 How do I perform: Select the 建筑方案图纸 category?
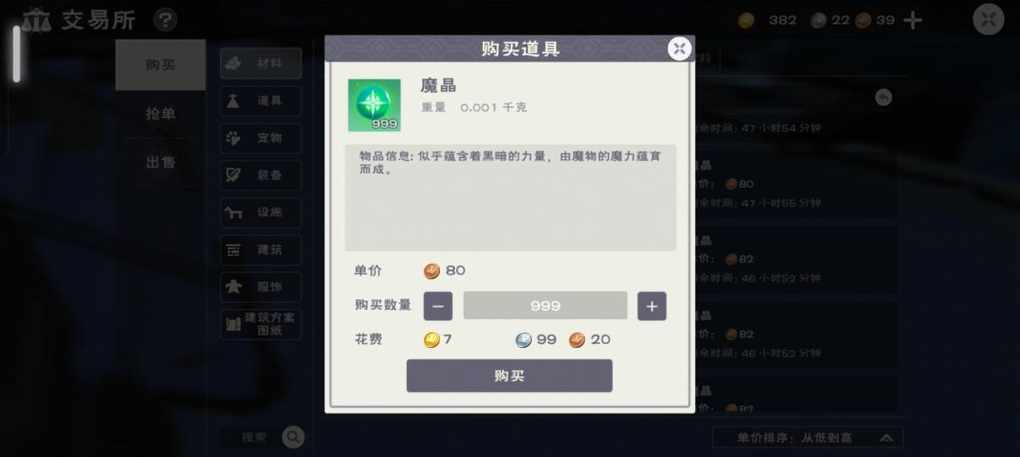(x=261, y=324)
